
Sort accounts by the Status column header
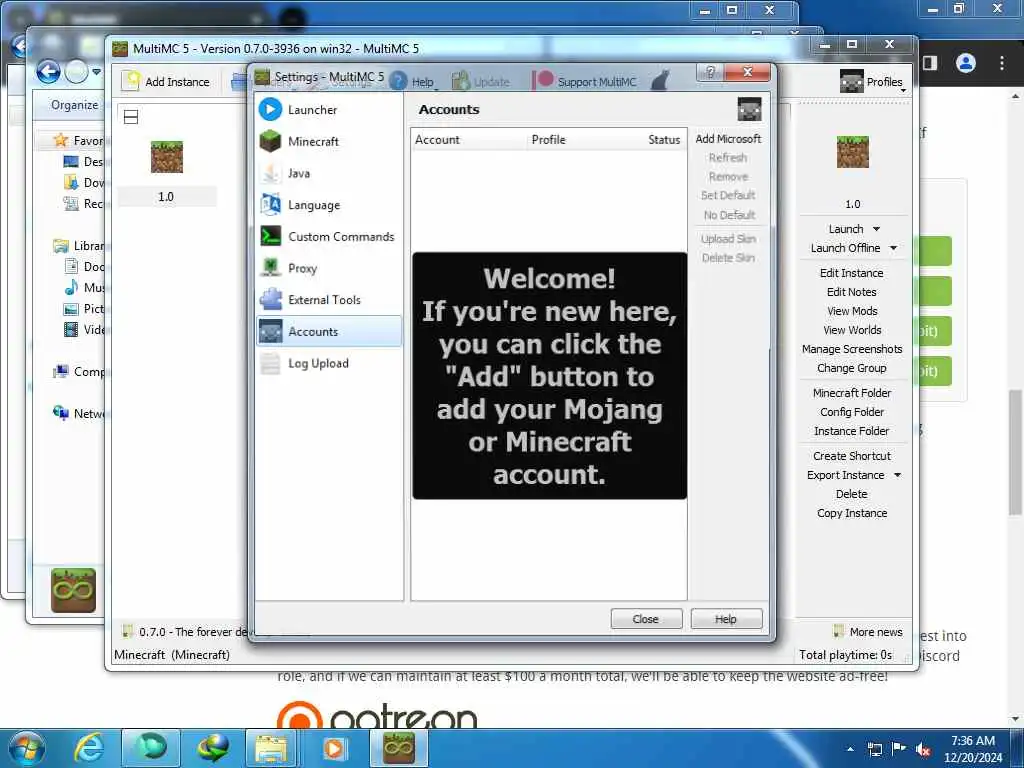point(664,140)
